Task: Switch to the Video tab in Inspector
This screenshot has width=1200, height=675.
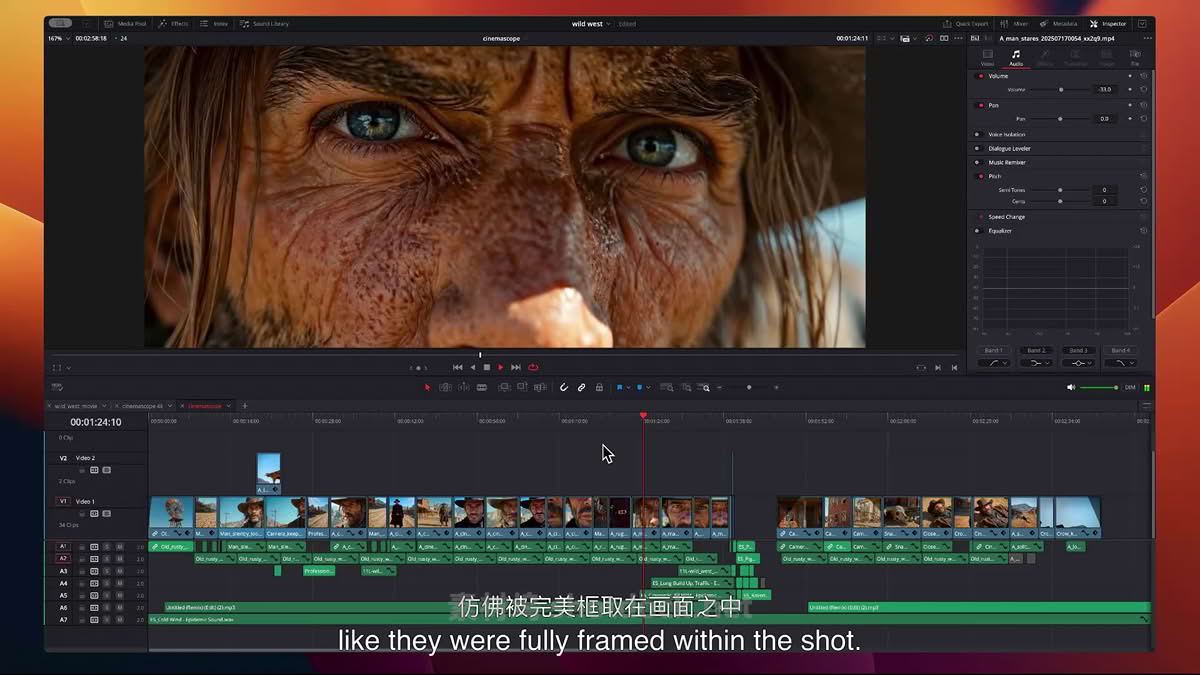Action: 987,58
